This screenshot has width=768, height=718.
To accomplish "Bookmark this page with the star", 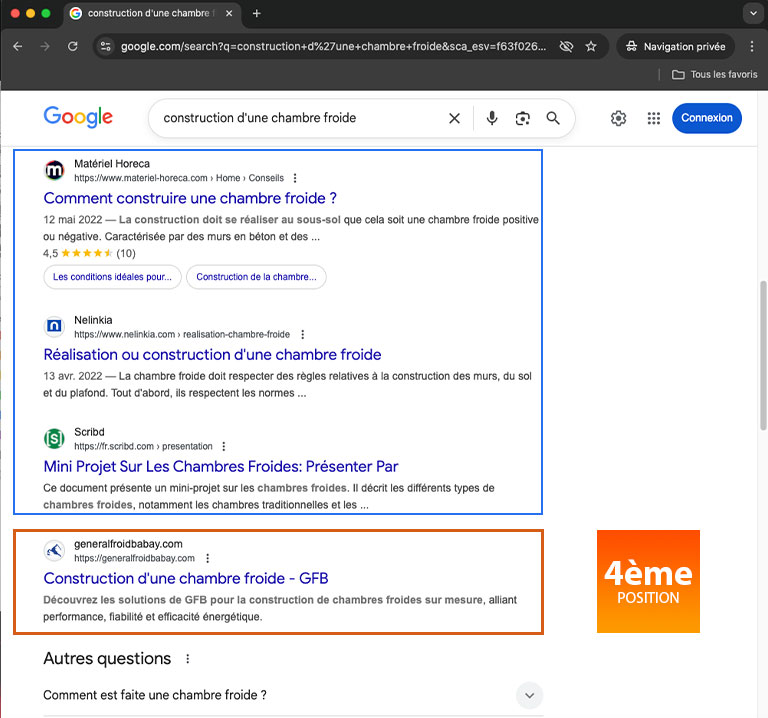I will pyautogui.click(x=591, y=46).
